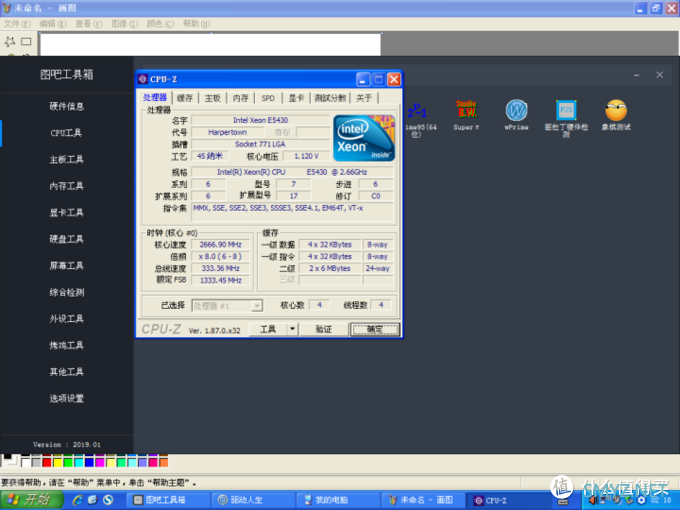Open the 帮助 menu in Paint
Screen dimensions: 680x510
pyautogui.click(x=196, y=24)
